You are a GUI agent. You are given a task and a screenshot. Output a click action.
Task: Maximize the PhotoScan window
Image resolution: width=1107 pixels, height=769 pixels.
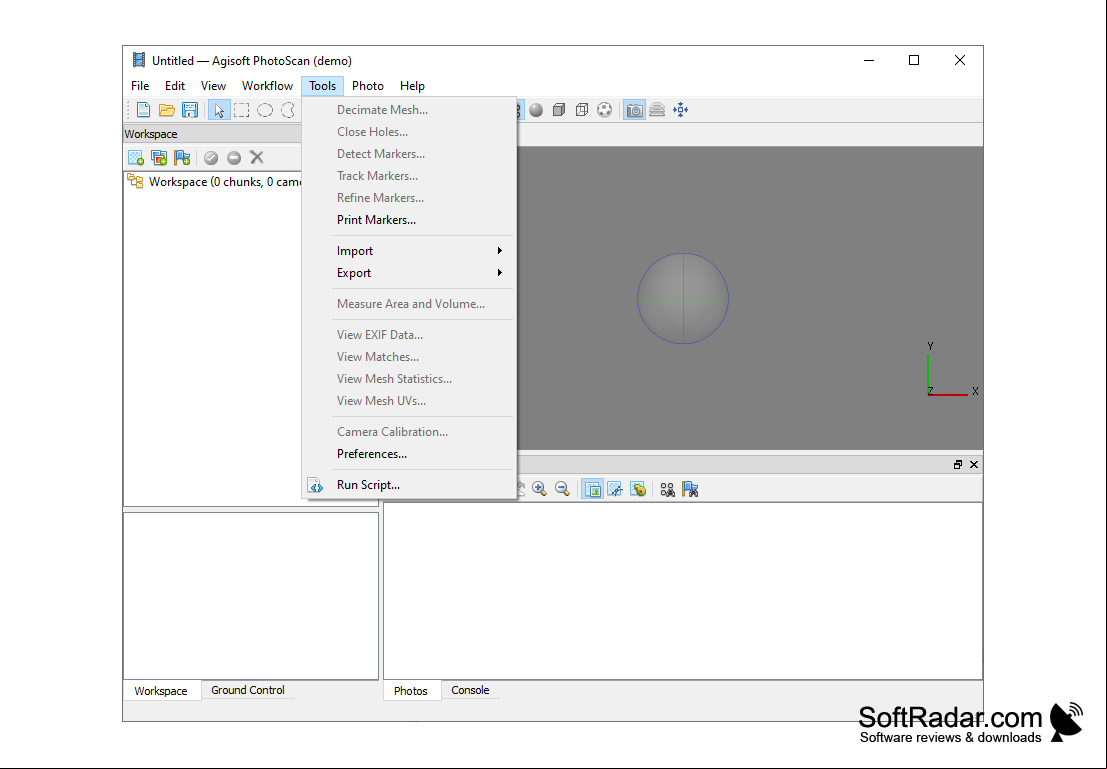coord(914,60)
